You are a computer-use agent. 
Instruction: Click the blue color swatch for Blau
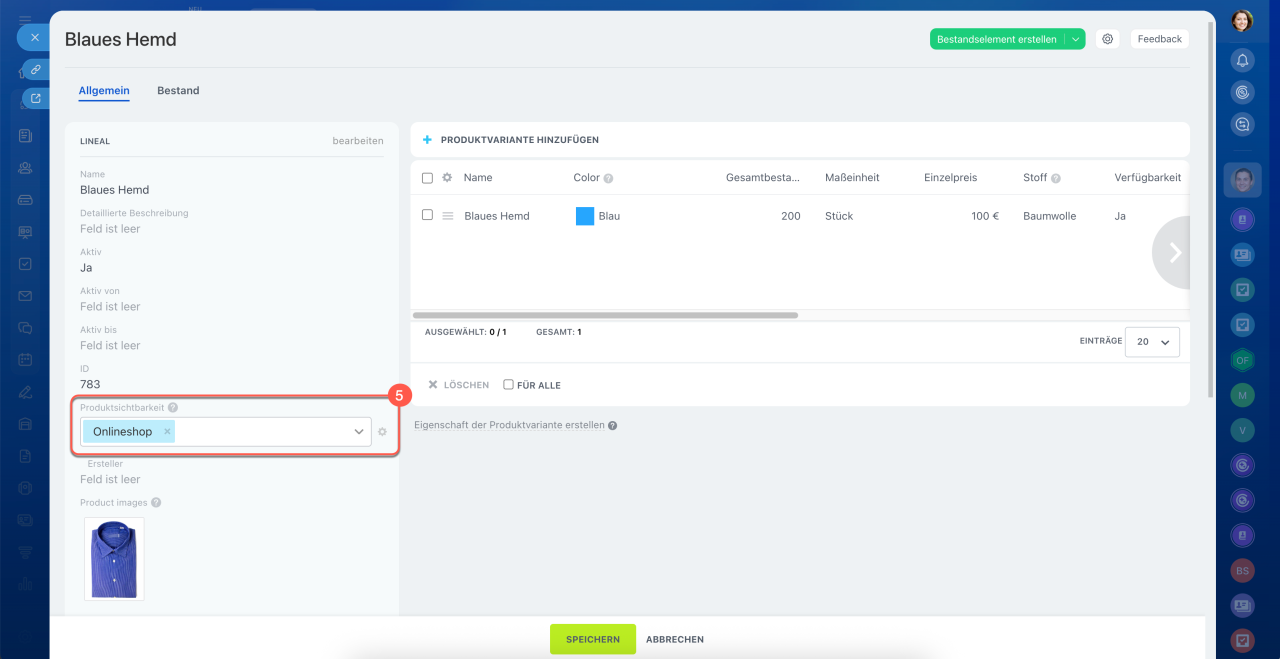[x=585, y=216]
